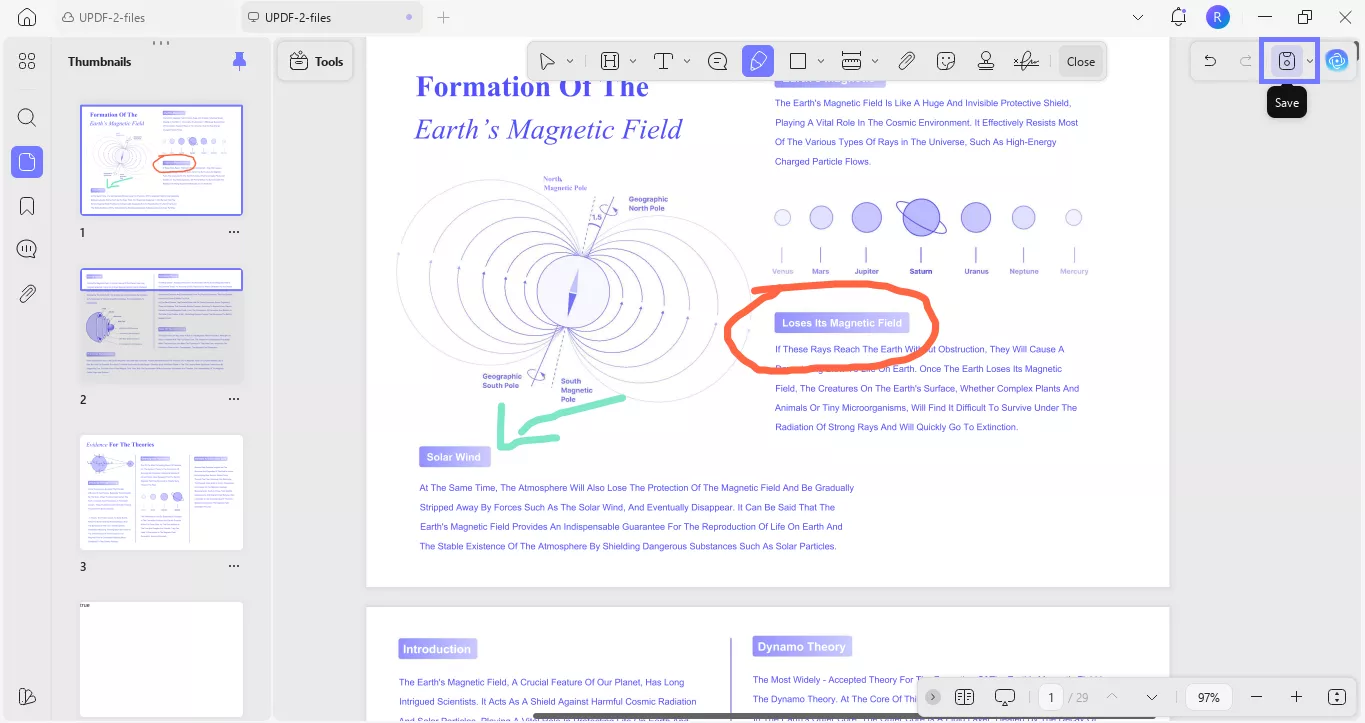Save the document
This screenshot has width=1365, height=723.
pyautogui.click(x=1287, y=61)
